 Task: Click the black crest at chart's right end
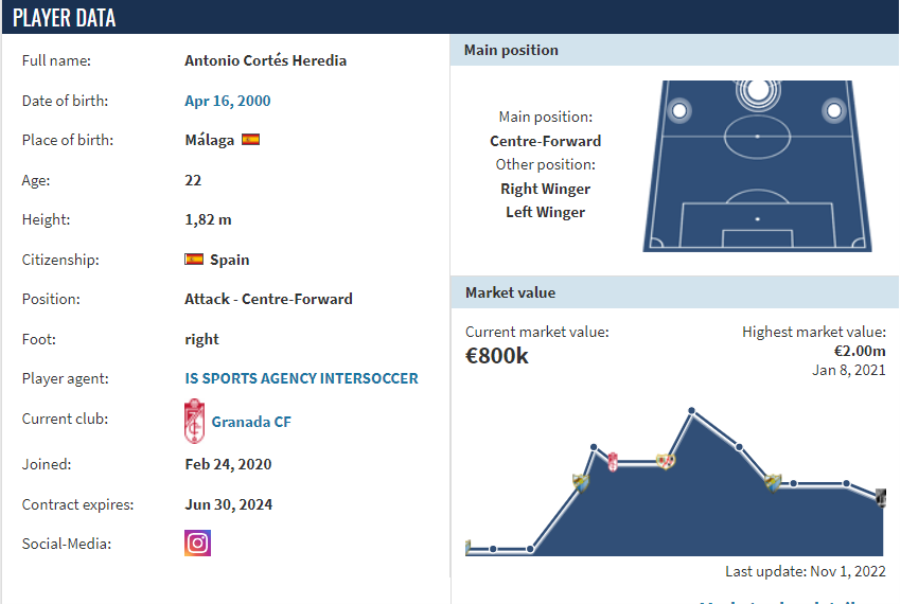[x=881, y=497]
